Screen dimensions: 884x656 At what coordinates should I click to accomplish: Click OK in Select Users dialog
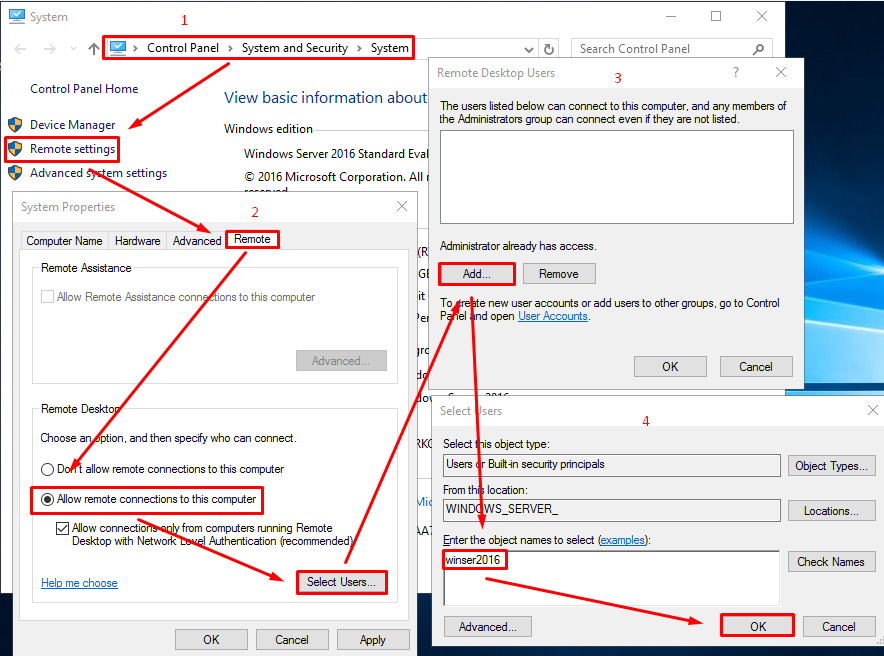(x=758, y=627)
